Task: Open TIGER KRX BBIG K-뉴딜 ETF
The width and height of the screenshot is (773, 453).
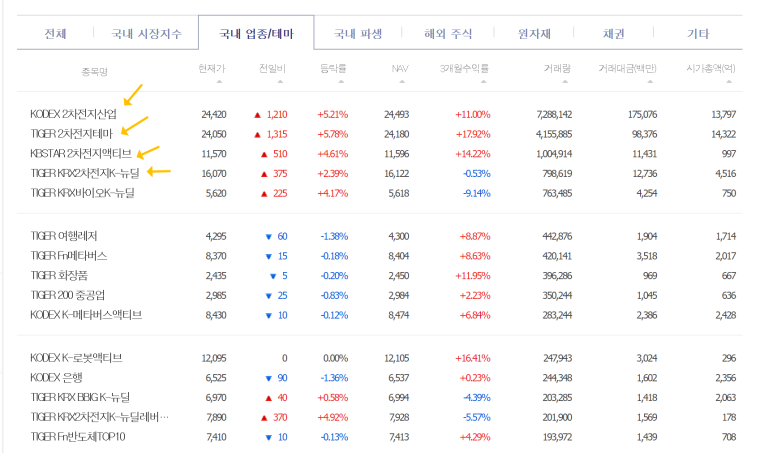Action: coord(80,397)
